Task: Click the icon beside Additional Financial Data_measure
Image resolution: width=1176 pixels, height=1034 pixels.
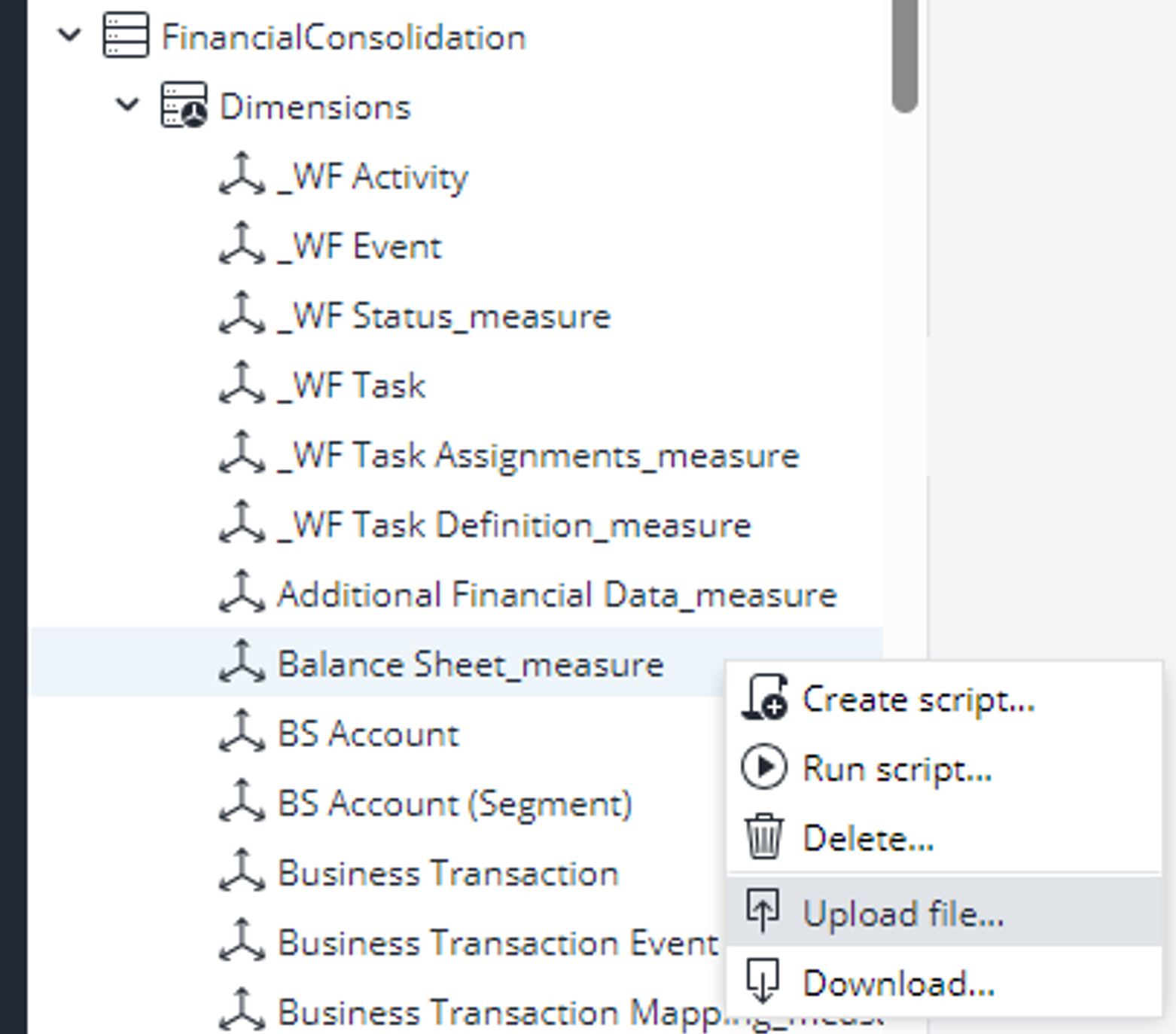Action: click(x=242, y=593)
